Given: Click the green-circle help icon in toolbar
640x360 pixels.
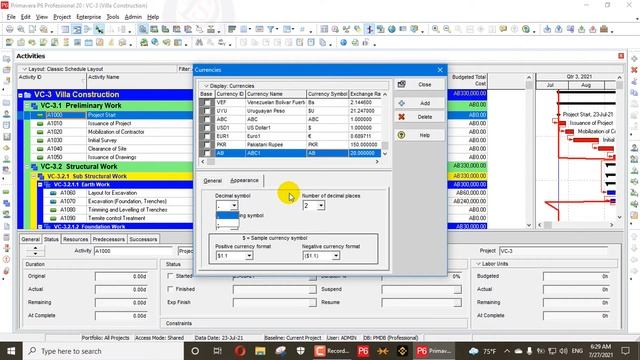Looking at the screenshot, I should [526, 29].
